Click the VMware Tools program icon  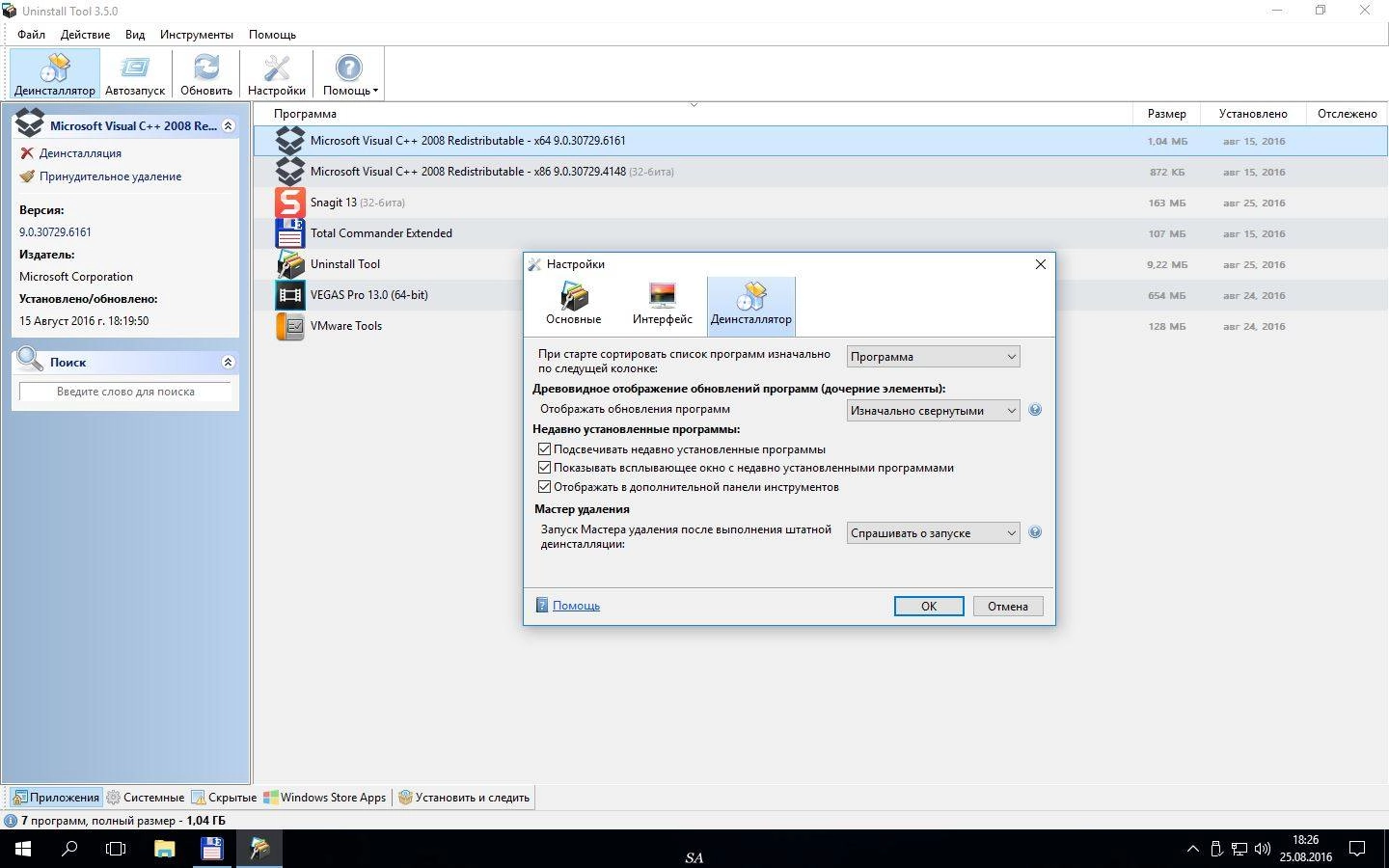pyautogui.click(x=289, y=326)
